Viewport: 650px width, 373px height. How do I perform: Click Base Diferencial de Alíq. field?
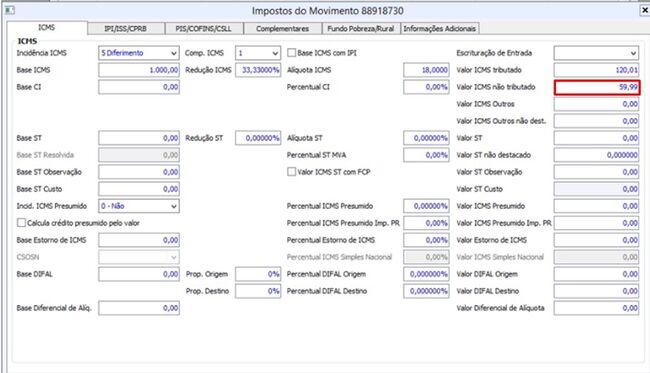(139, 308)
